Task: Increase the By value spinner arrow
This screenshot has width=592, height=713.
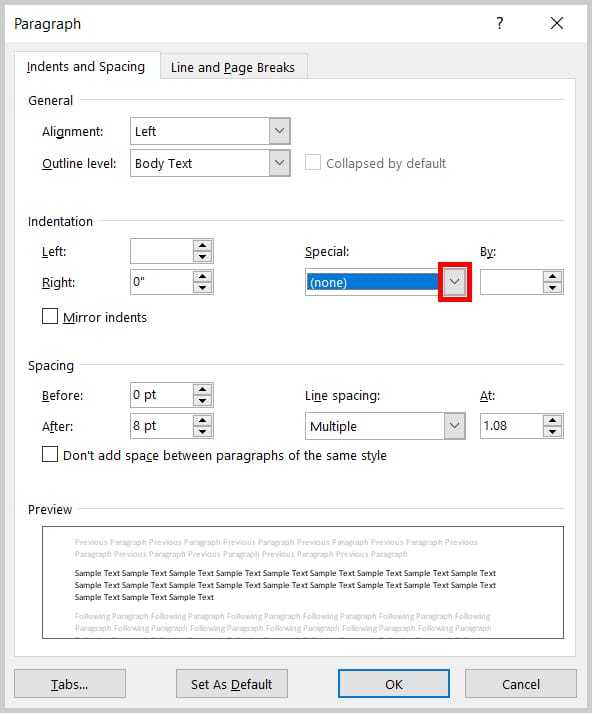Action: (552, 276)
